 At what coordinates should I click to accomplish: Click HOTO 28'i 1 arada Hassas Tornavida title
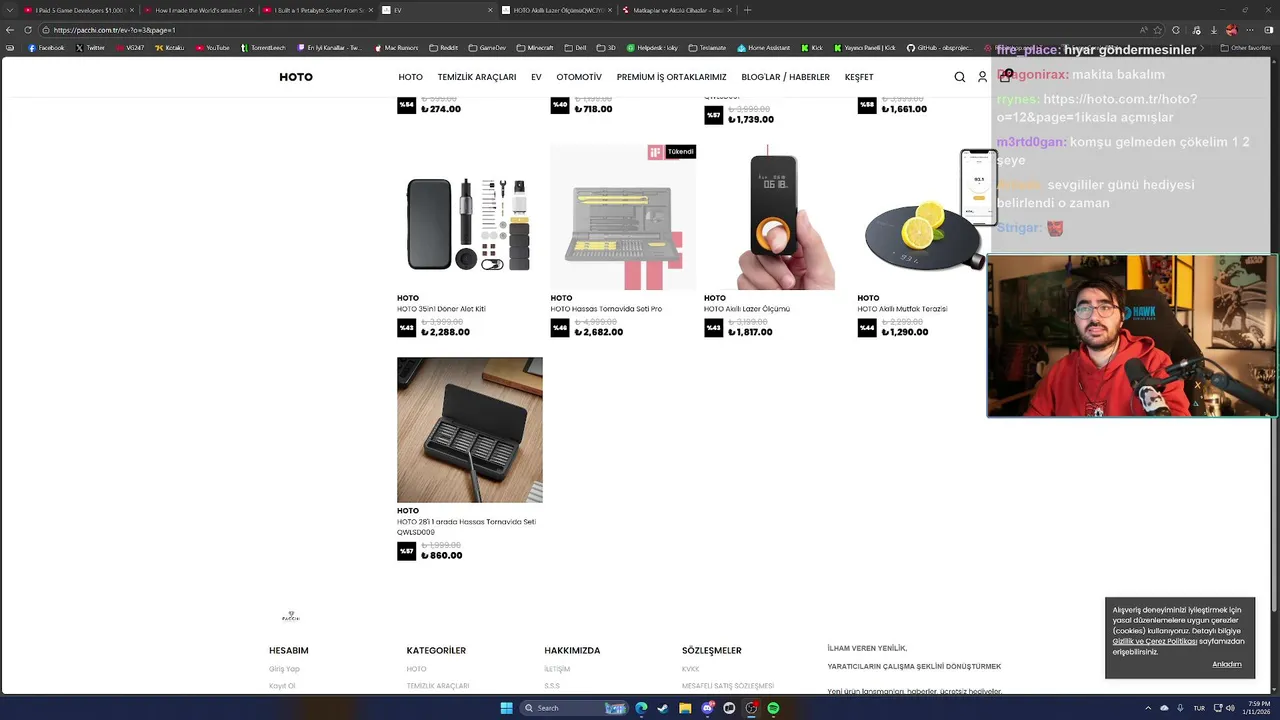click(x=466, y=527)
